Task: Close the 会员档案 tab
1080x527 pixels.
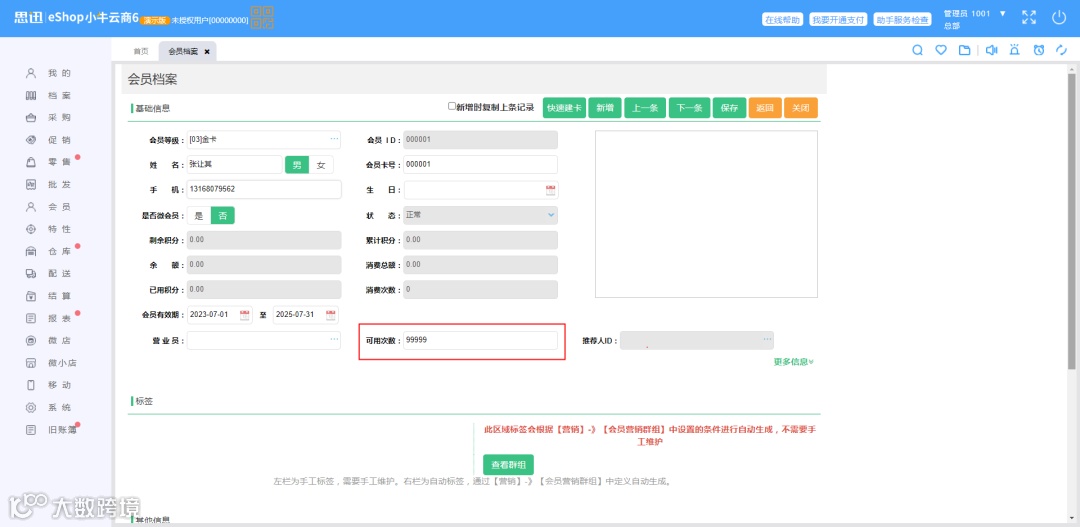Action: tap(207, 52)
